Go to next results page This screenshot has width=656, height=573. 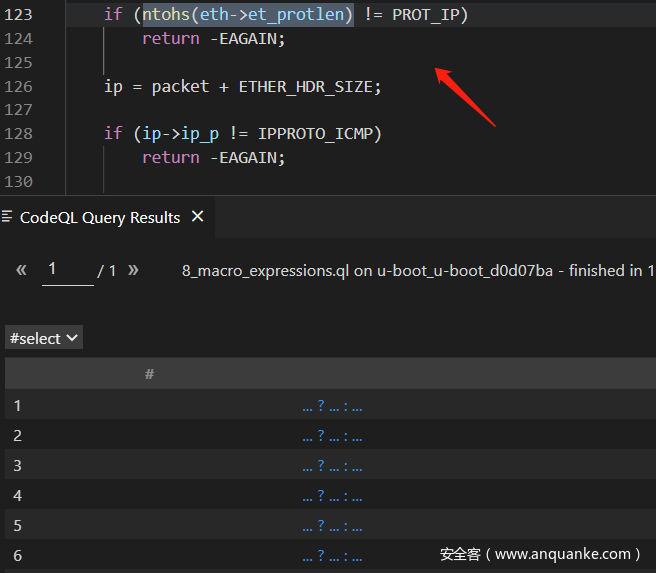[133, 270]
